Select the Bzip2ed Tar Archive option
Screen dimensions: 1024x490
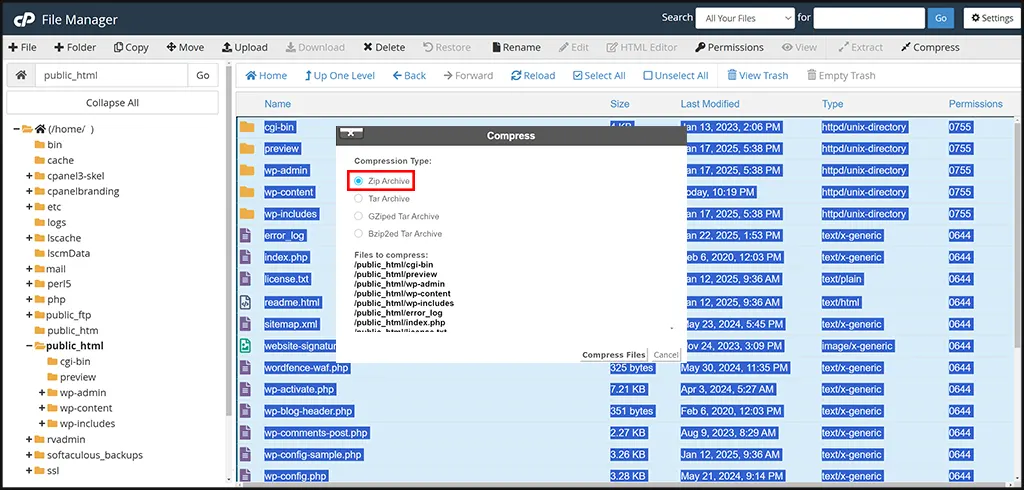pos(358,234)
